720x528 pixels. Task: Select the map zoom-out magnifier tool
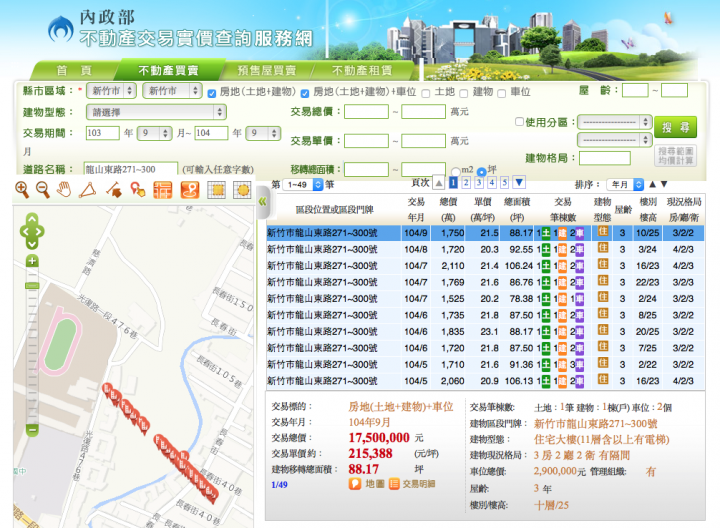point(43,190)
